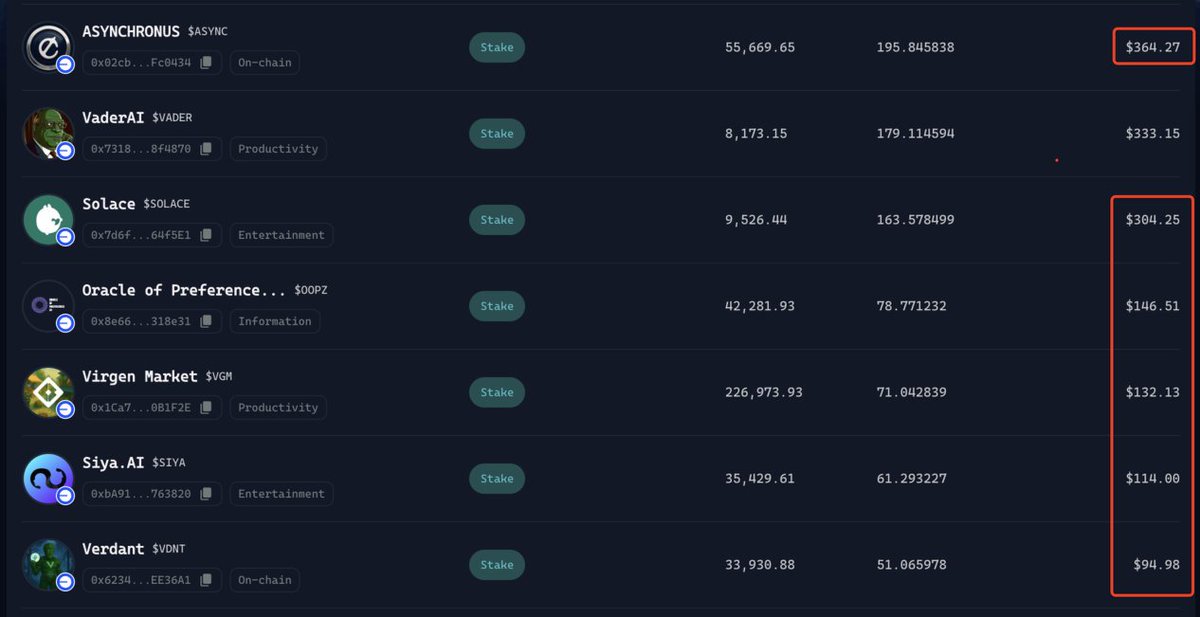Copy Virgen Market address 0x1Ca7...0B1F2E
1200x617 pixels.
[x=206, y=407]
